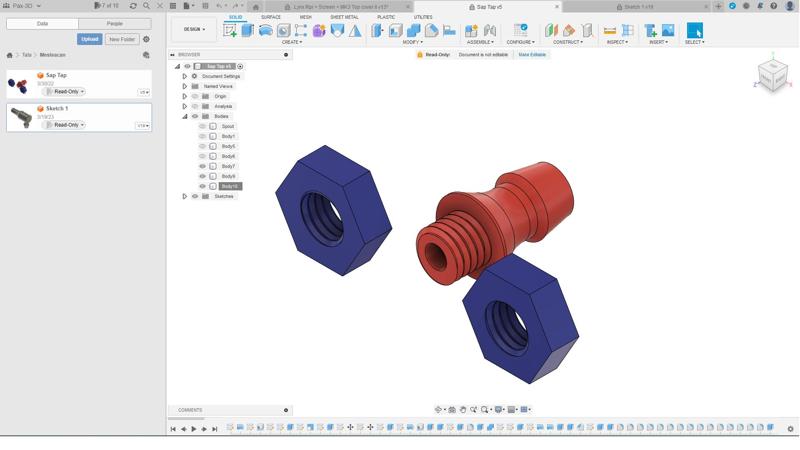Screen dimensions: 800x450
Task: Click the Pan hand tool in navigation bar
Action: coord(463,410)
